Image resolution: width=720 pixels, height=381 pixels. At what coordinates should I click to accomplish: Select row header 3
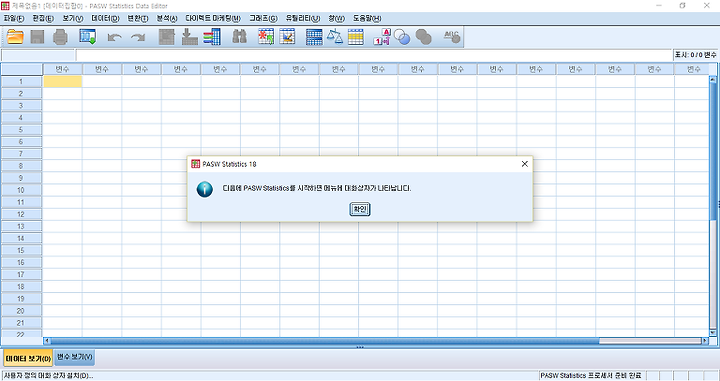point(21,106)
